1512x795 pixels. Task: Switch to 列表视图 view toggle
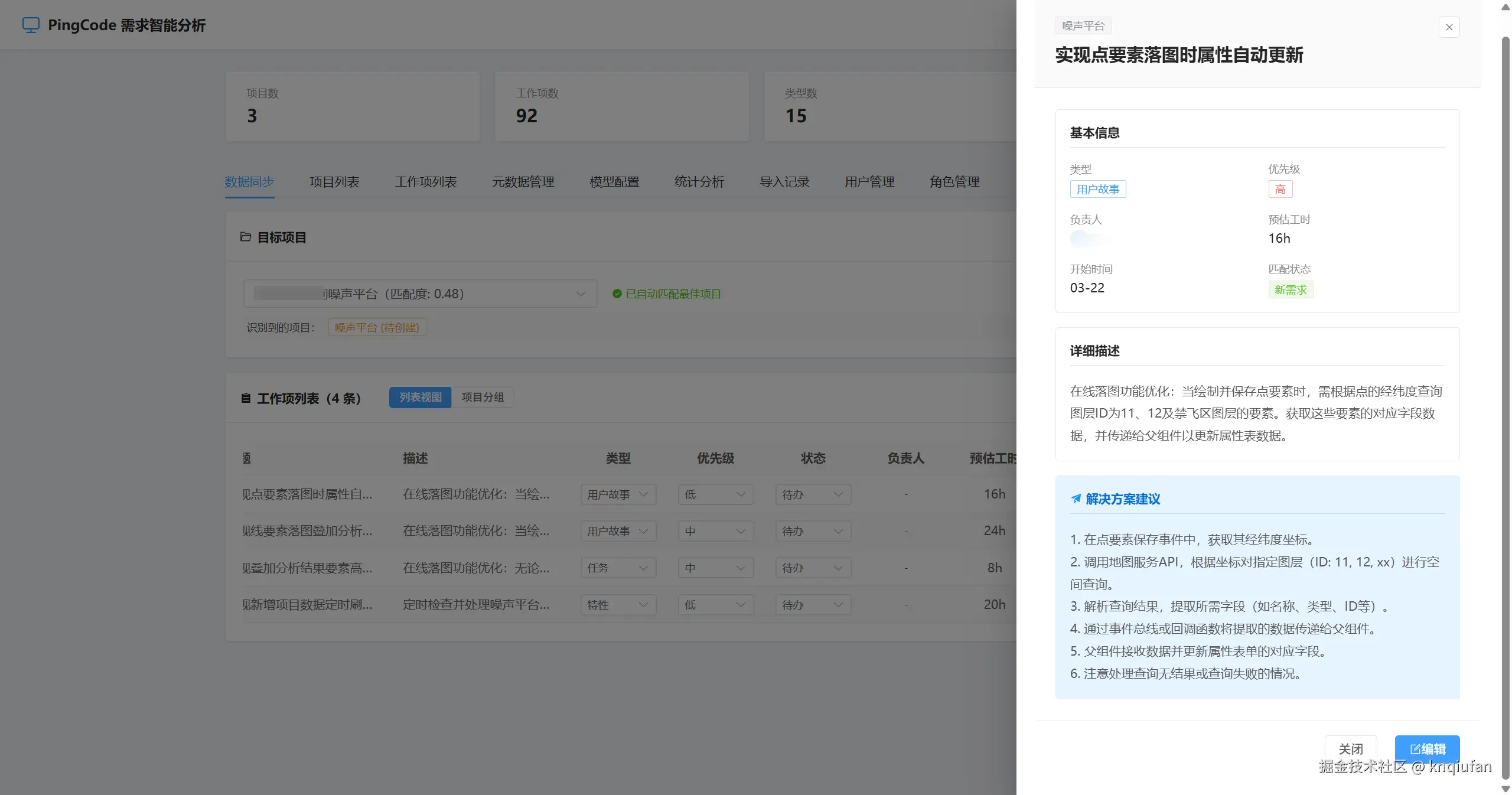pos(420,397)
